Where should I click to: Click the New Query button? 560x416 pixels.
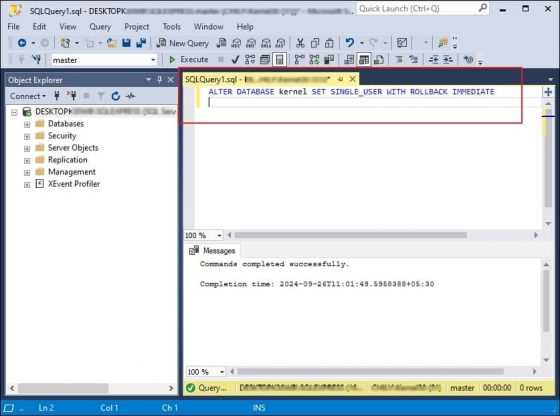pyautogui.click(x=183, y=43)
